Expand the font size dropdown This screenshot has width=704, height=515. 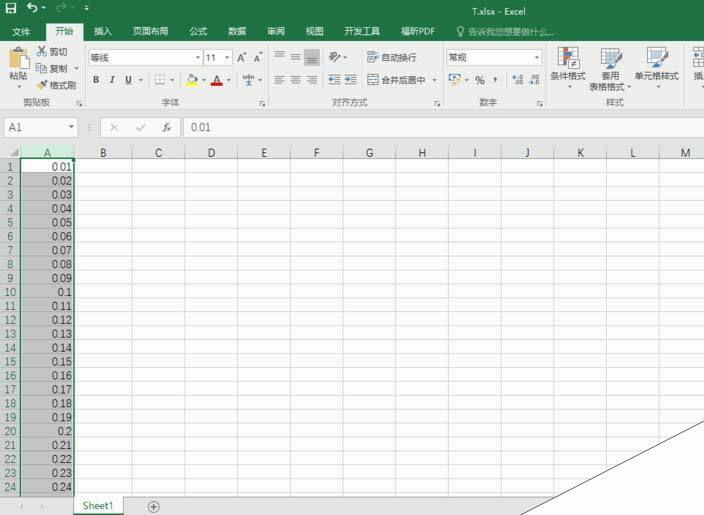[227, 58]
